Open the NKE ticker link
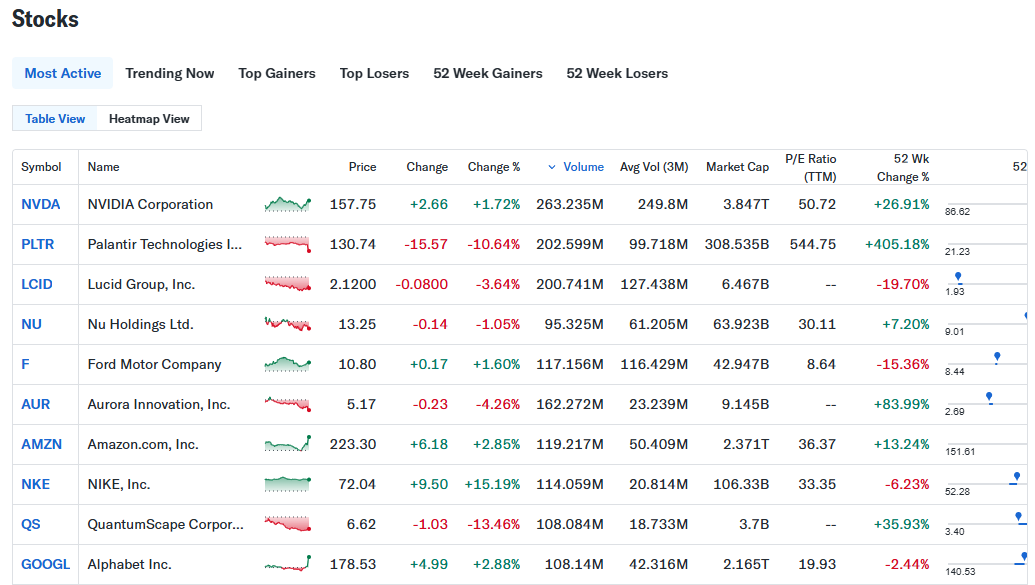The height and width of the screenshot is (585, 1035). tap(36, 484)
